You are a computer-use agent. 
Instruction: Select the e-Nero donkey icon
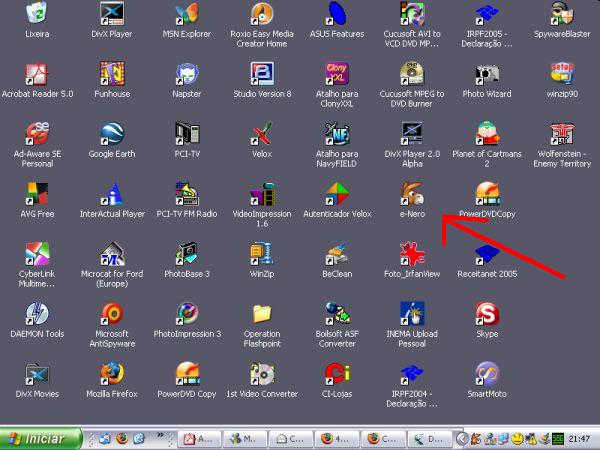(x=412, y=193)
